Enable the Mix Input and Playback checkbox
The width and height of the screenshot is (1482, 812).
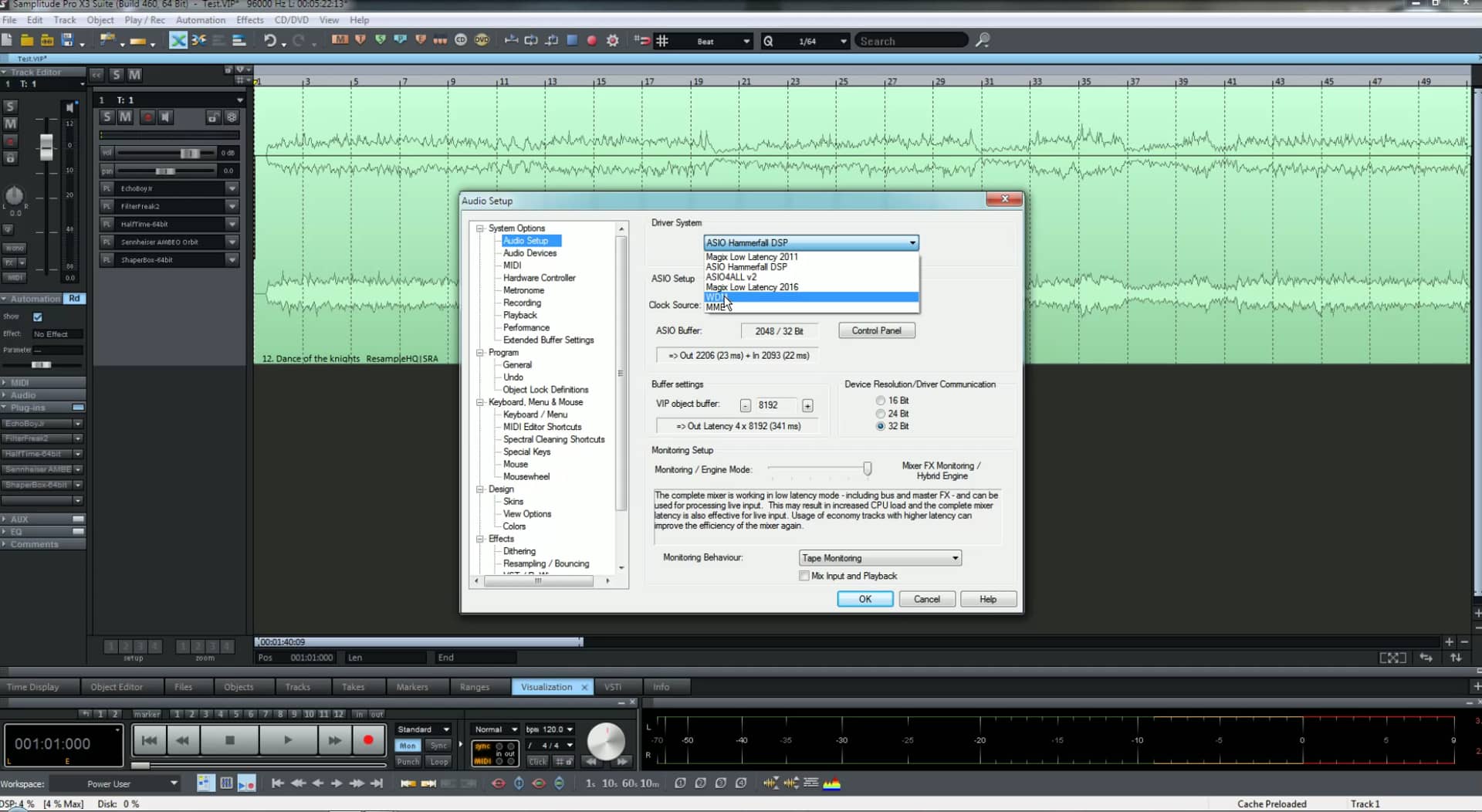click(x=804, y=576)
